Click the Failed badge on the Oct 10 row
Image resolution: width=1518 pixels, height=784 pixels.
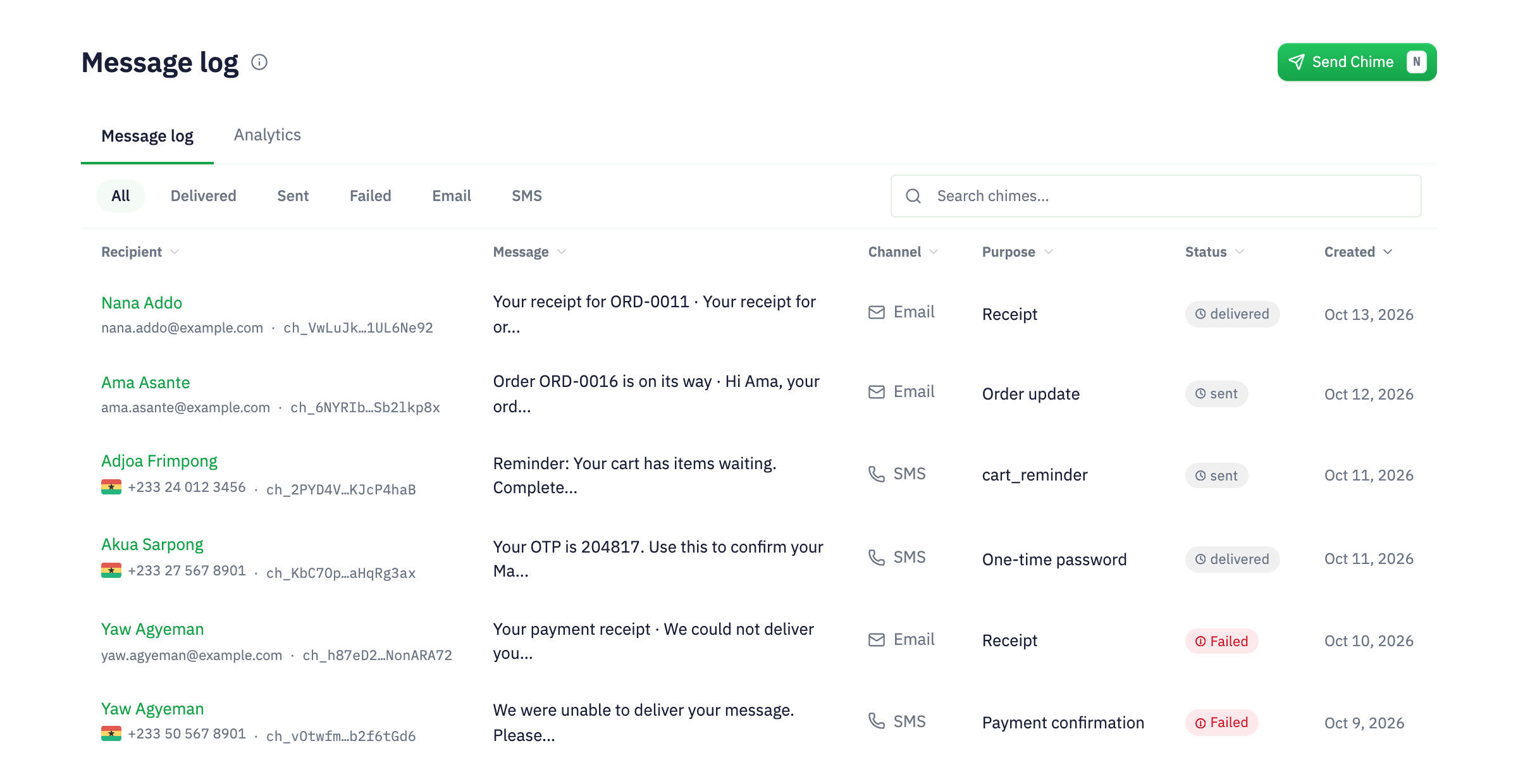point(1221,641)
